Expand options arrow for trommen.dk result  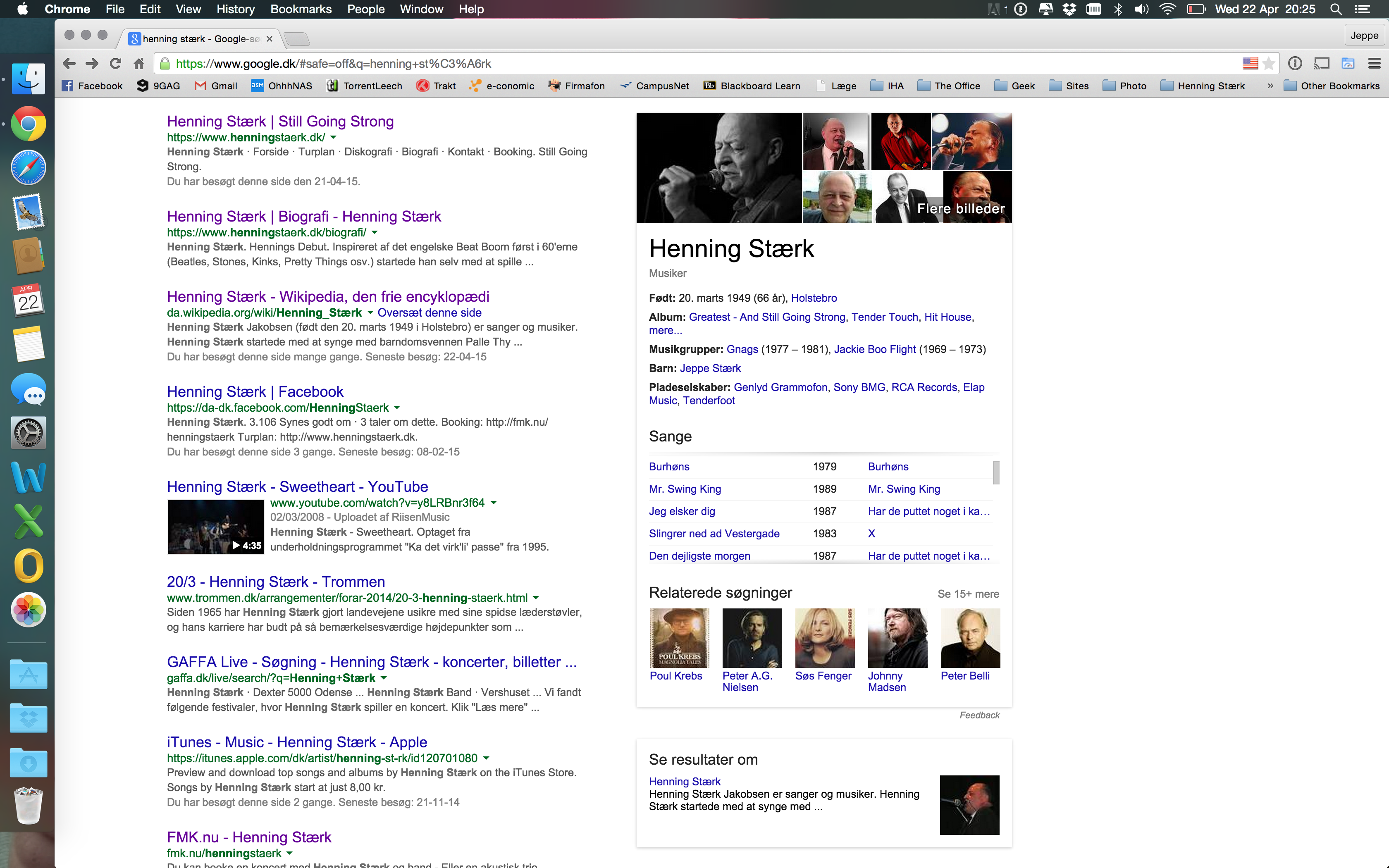click(536, 598)
